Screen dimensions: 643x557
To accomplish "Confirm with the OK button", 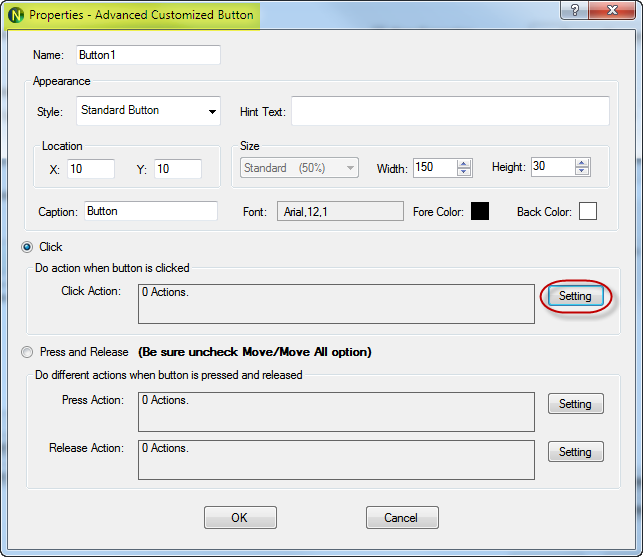I will tap(240, 518).
